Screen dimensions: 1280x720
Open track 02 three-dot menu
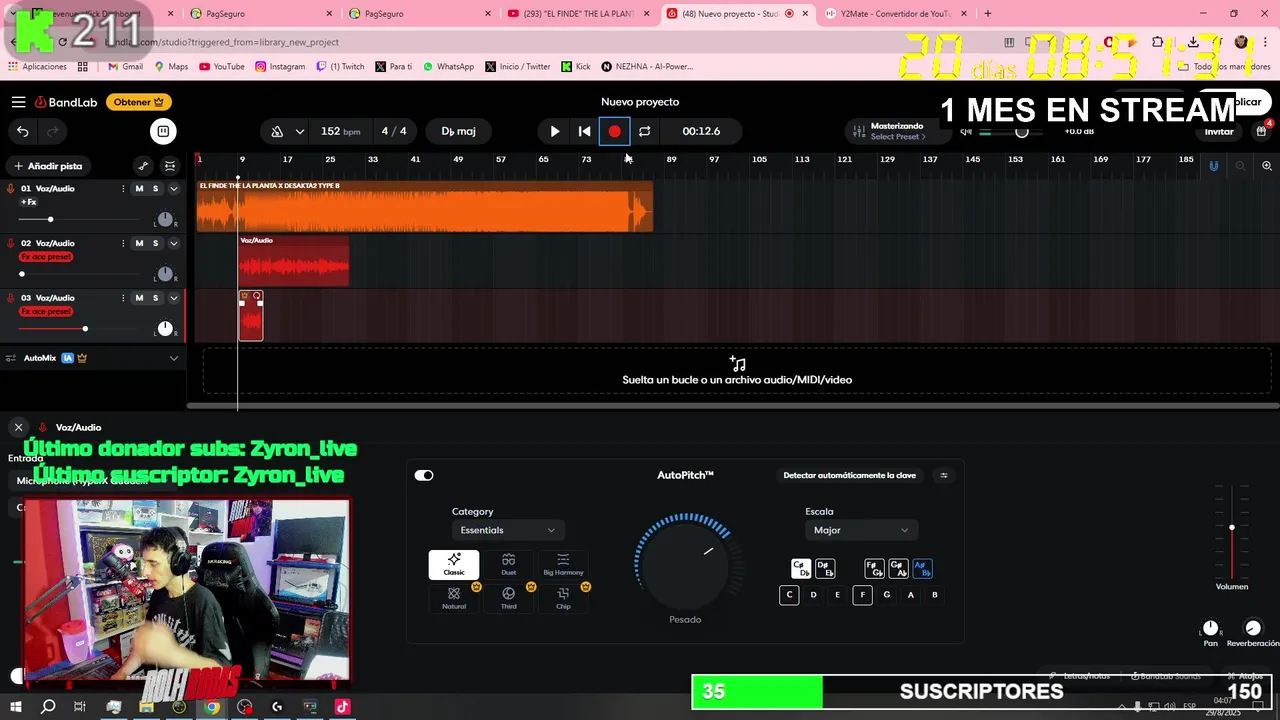tap(123, 243)
